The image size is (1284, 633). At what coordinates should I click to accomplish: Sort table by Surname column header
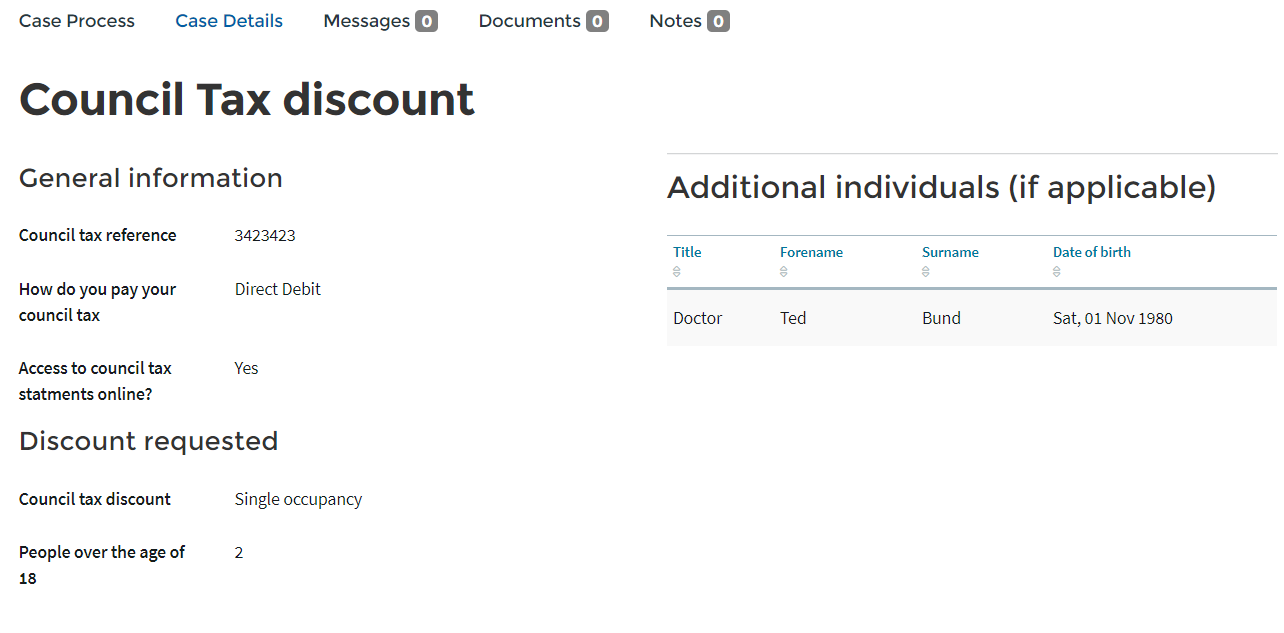950,252
